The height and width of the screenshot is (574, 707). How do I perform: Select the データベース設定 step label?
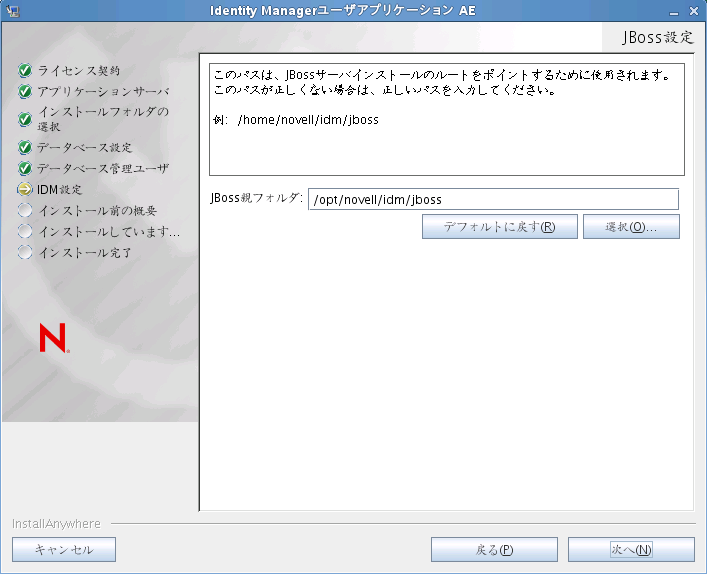[x=84, y=147]
